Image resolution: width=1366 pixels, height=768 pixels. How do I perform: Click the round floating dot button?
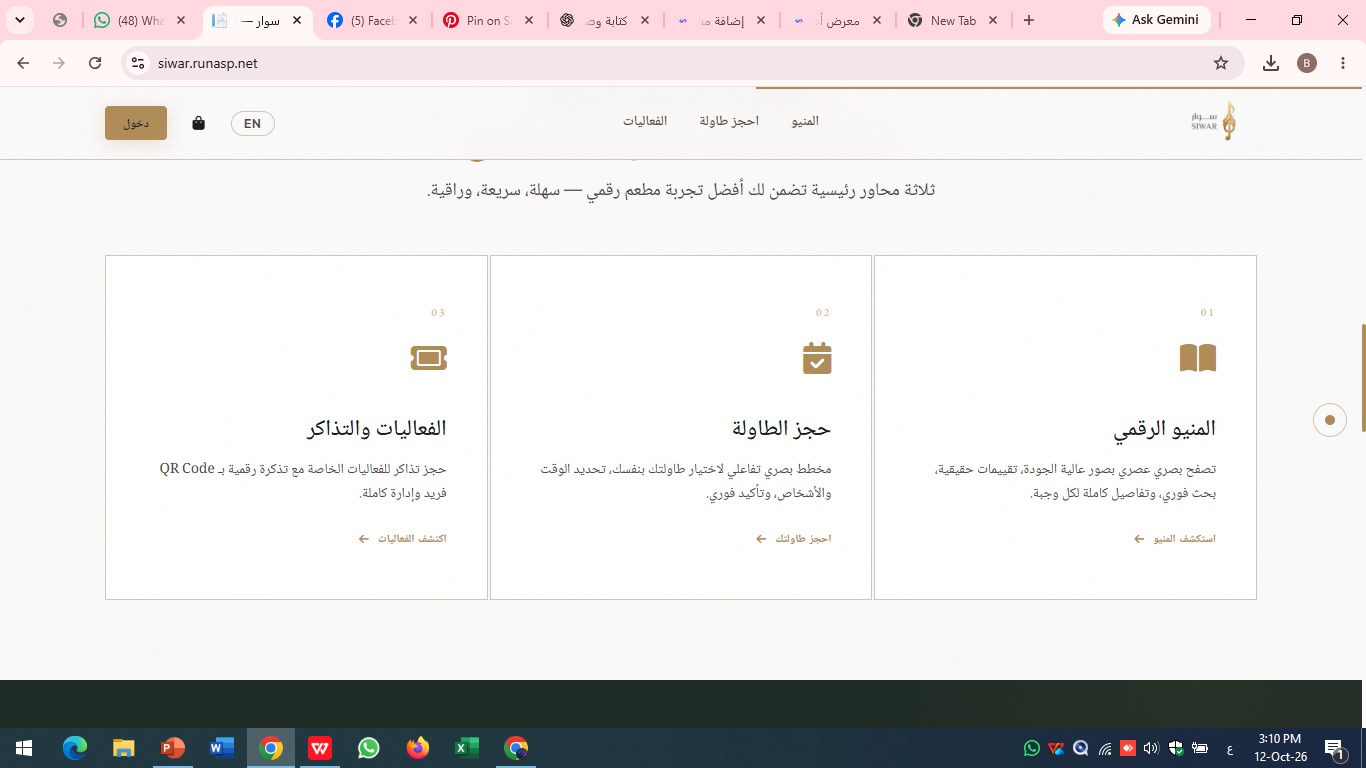1330,420
